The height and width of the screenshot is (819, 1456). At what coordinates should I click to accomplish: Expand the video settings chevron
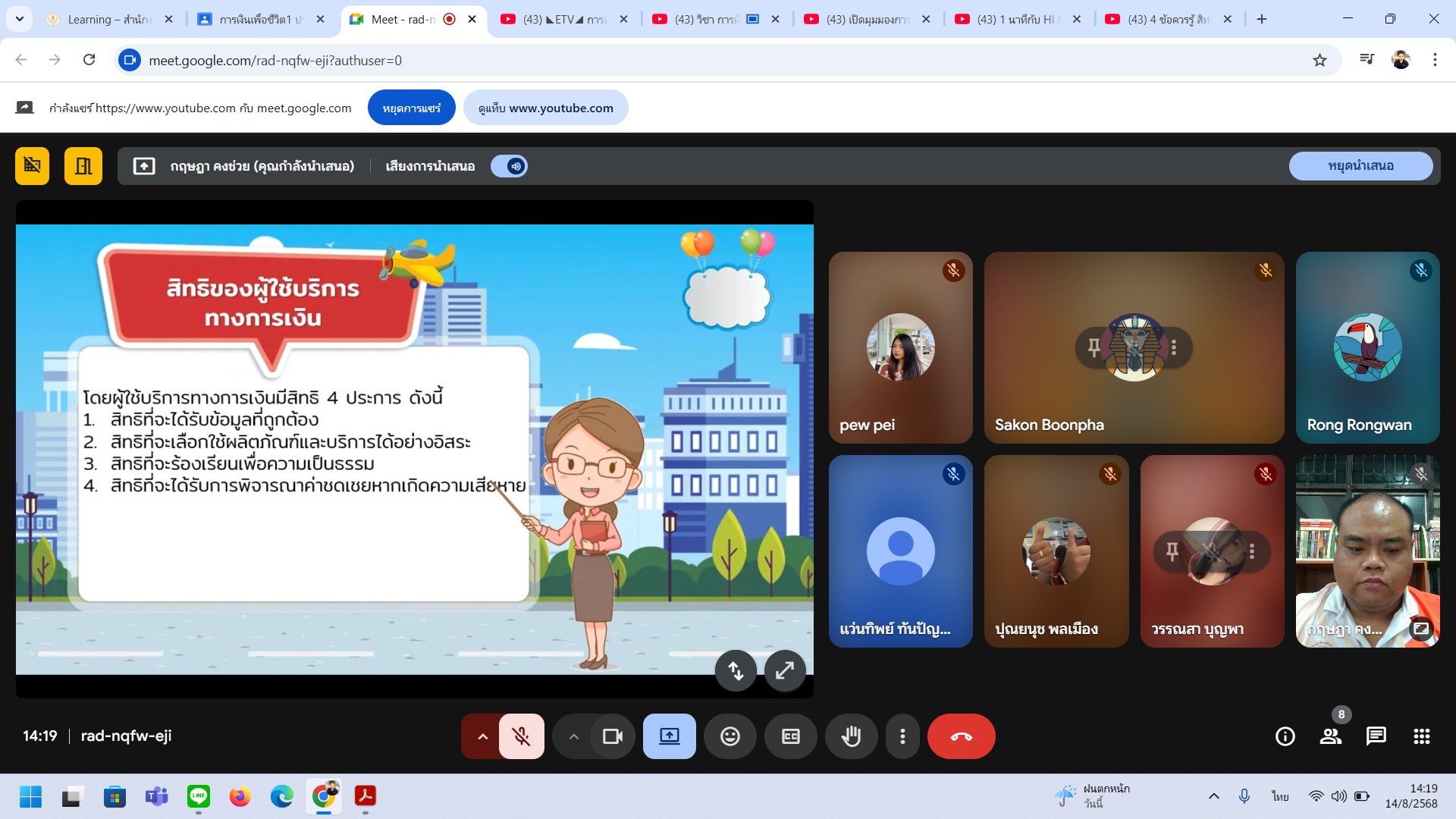point(573,736)
